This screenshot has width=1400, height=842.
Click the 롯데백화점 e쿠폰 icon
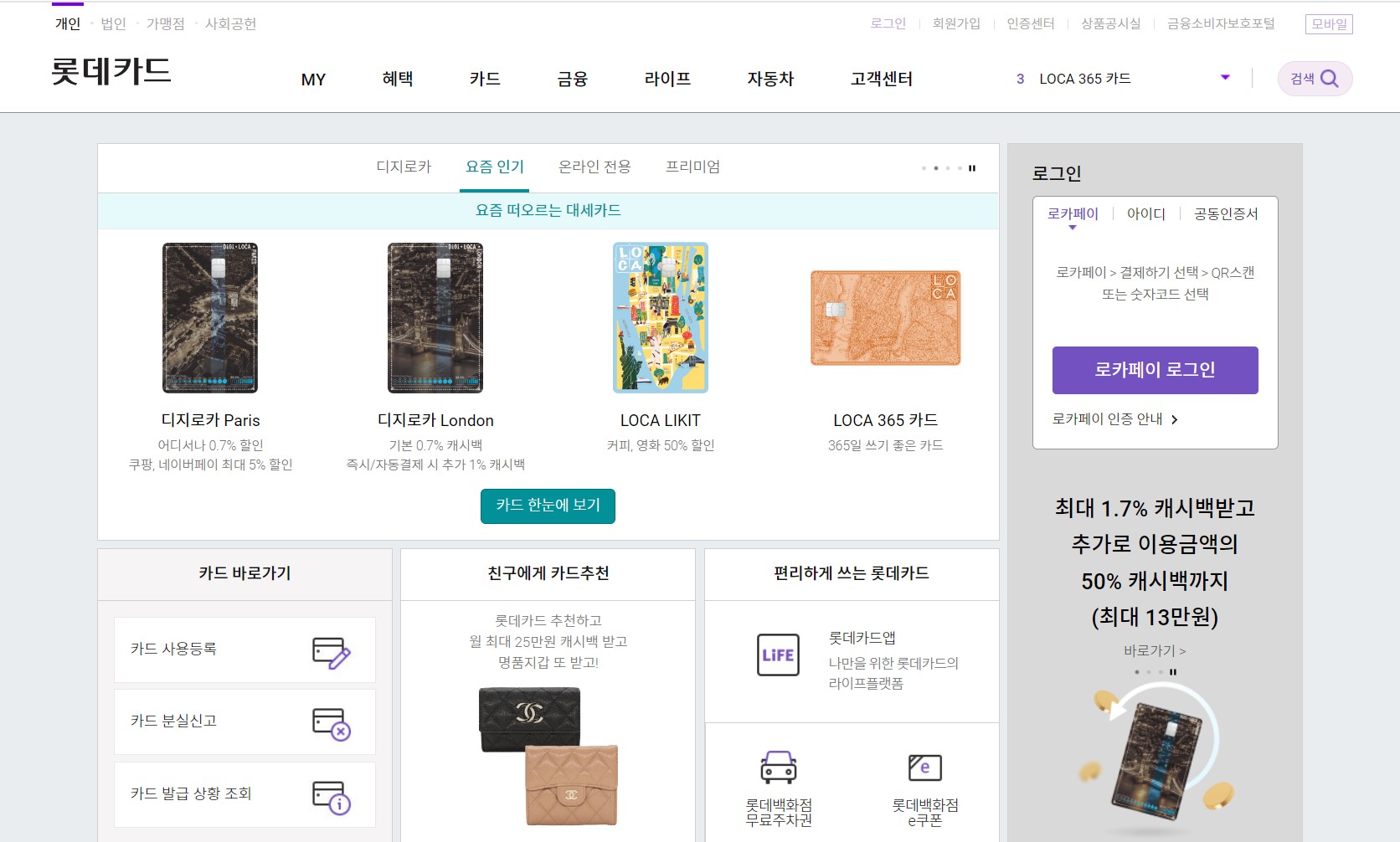[925, 767]
